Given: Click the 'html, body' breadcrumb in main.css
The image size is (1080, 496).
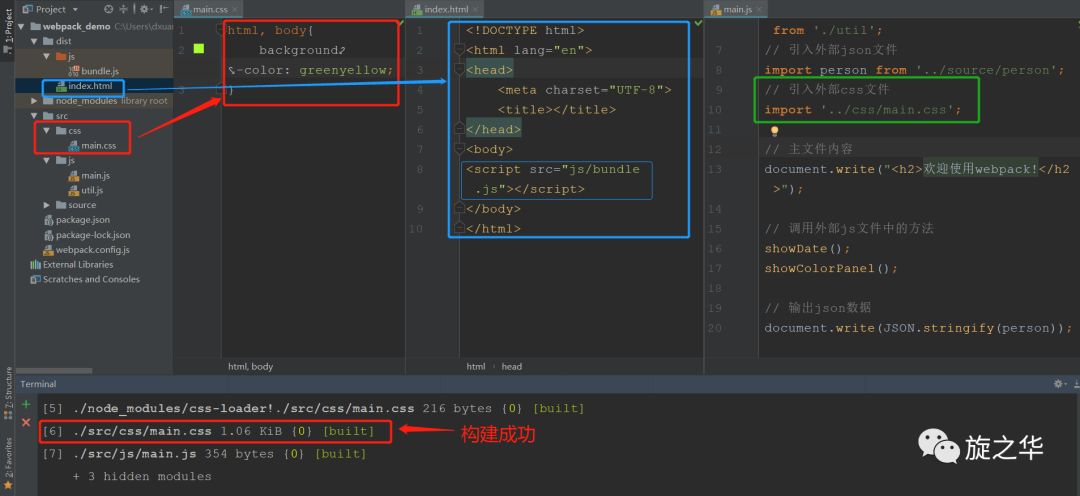Looking at the screenshot, I should [251, 366].
